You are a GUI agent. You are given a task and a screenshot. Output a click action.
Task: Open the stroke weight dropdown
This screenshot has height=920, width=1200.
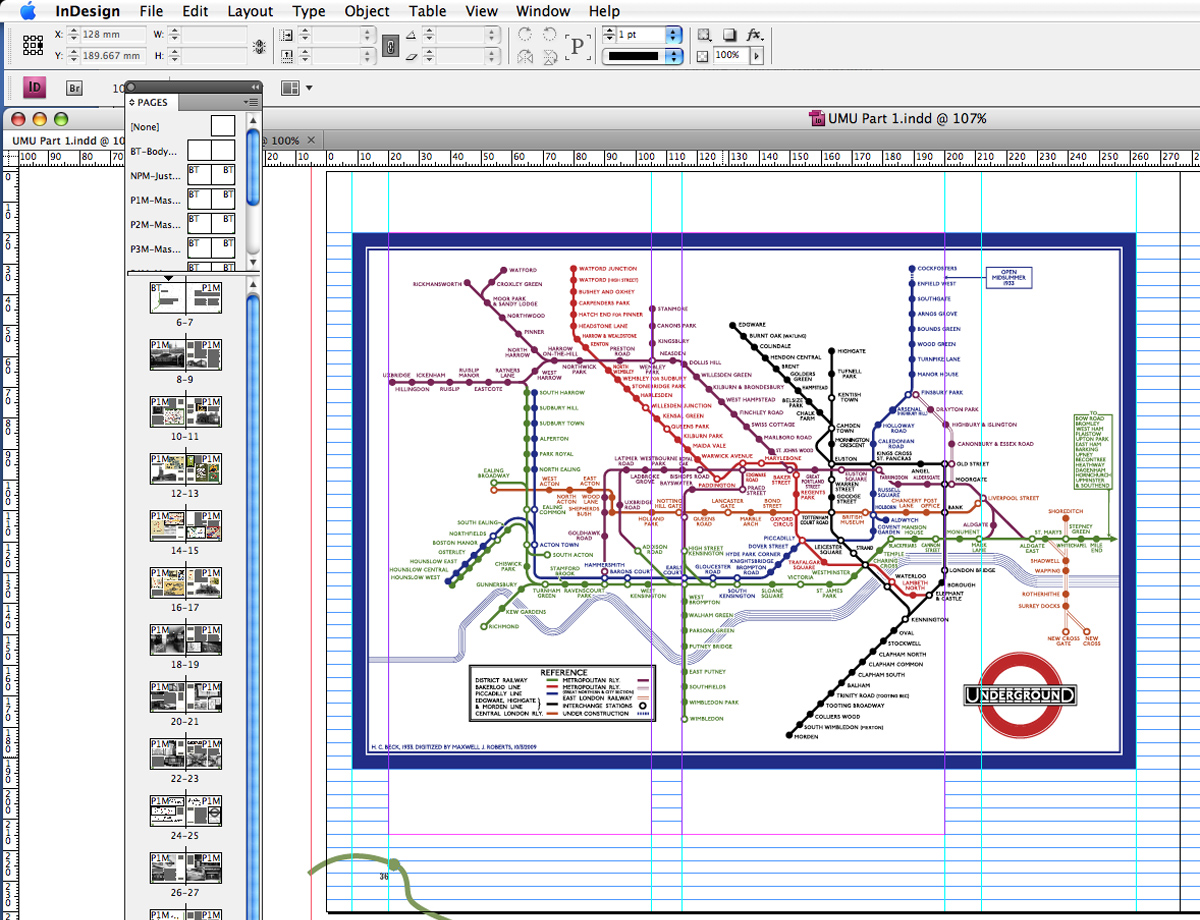click(673, 35)
